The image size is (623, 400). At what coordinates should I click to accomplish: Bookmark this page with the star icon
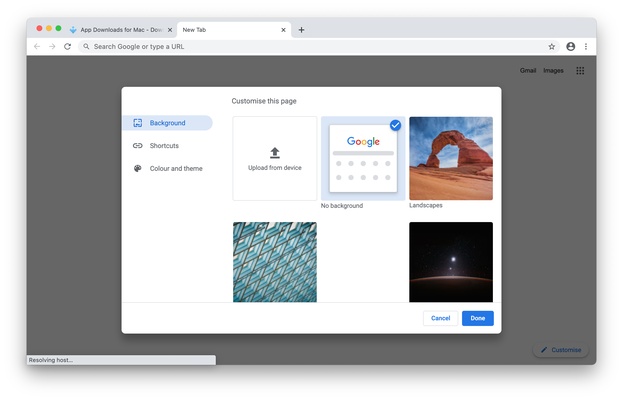(551, 46)
